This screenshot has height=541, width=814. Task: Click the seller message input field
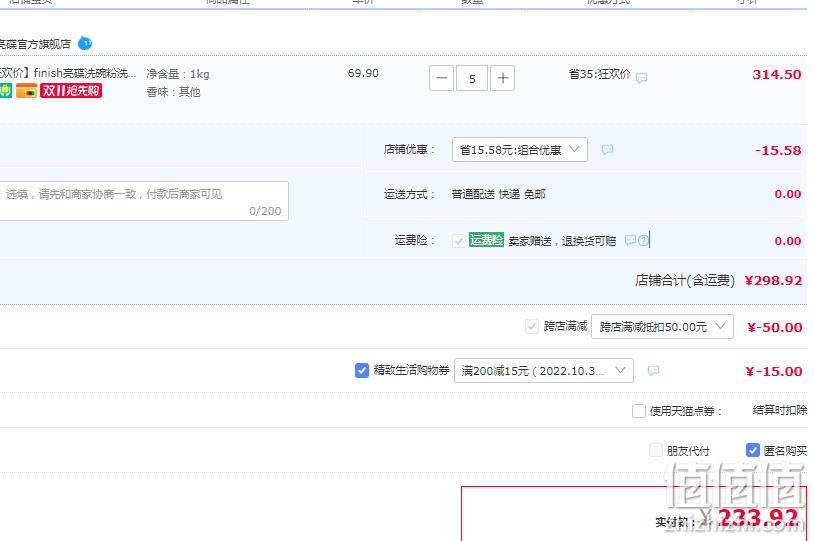144,201
